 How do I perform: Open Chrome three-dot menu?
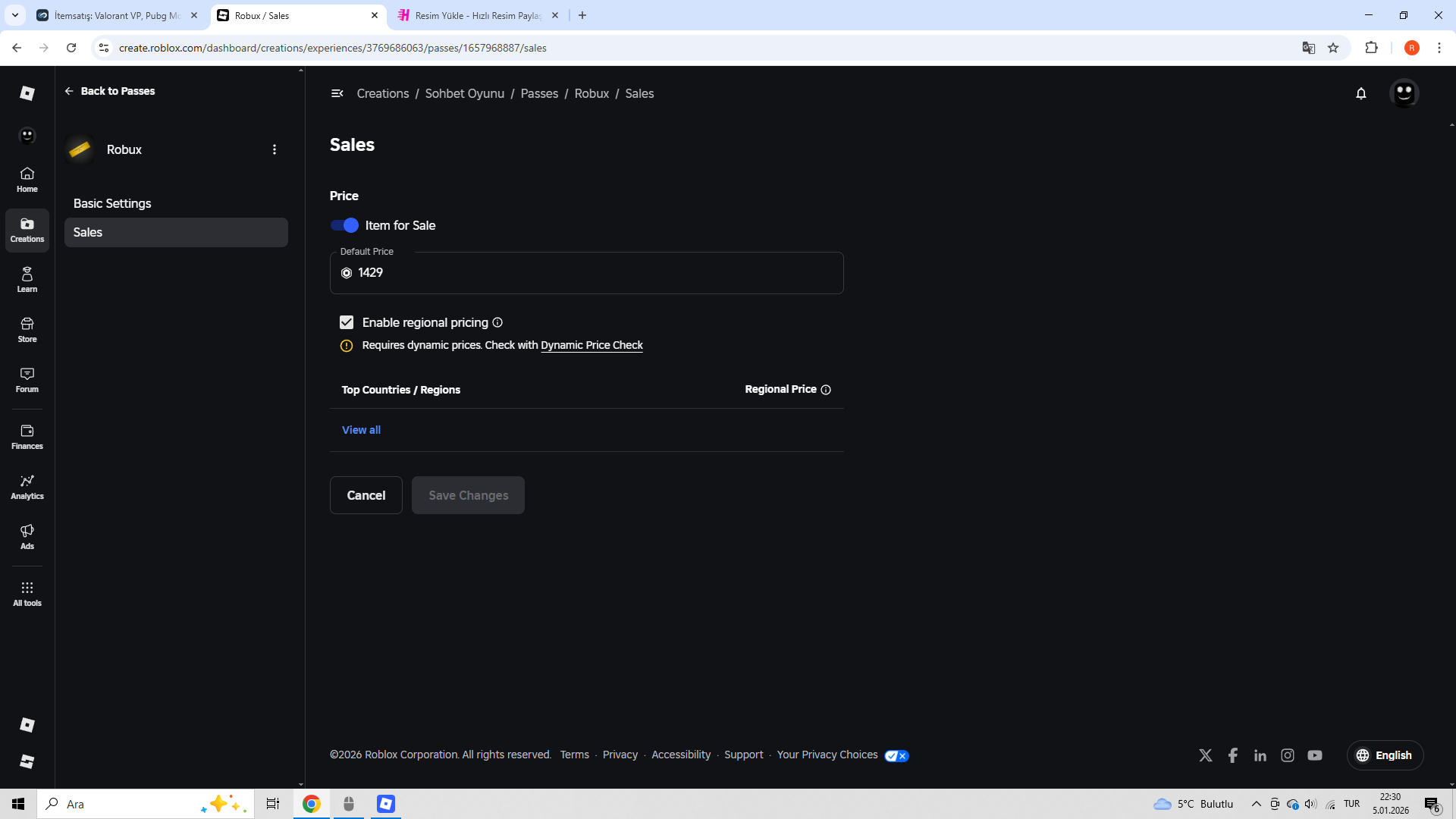tap(1439, 48)
